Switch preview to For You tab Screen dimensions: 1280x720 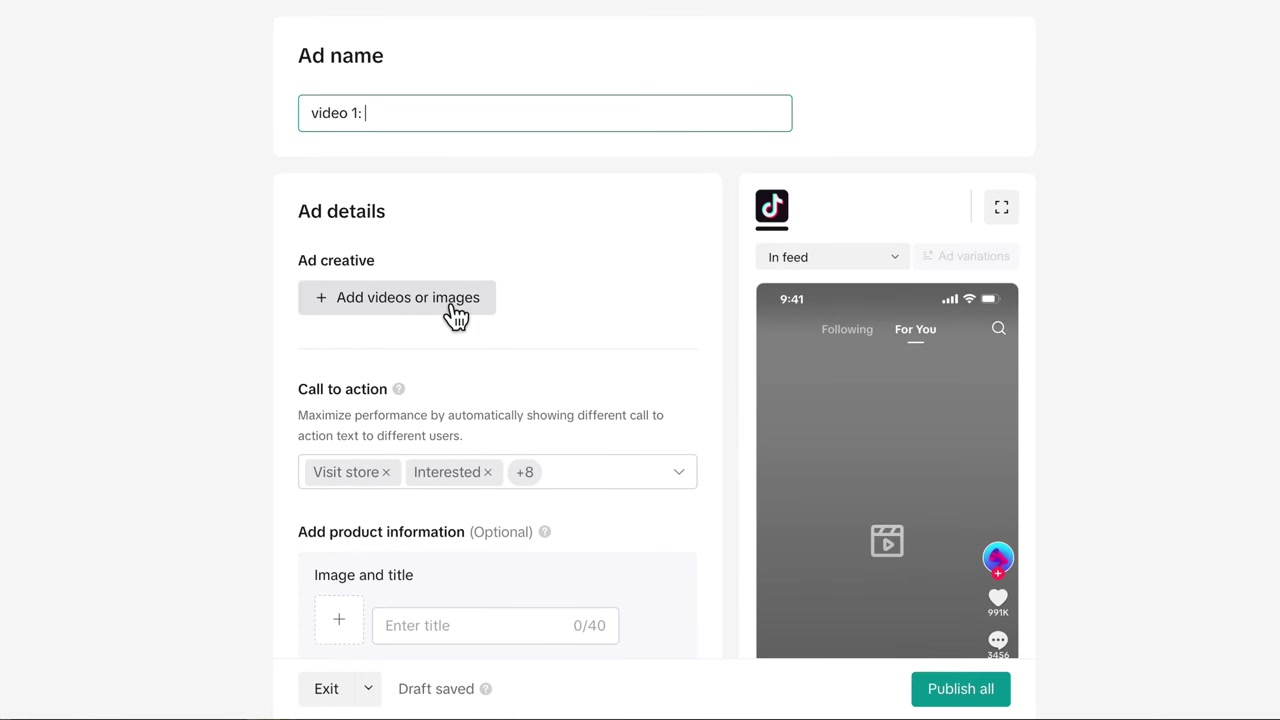915,329
